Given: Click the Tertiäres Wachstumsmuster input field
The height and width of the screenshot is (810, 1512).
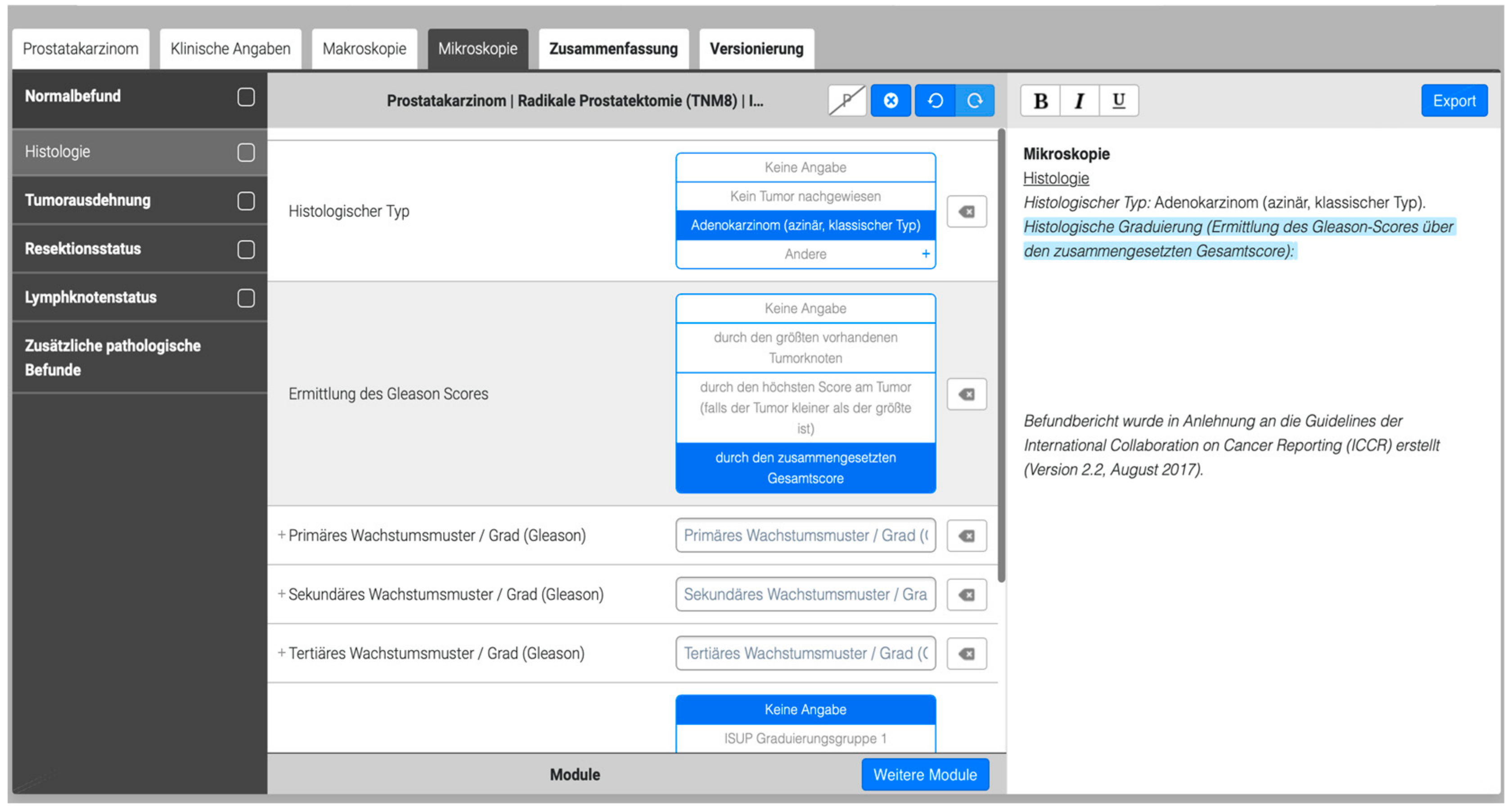Looking at the screenshot, I should [x=805, y=653].
